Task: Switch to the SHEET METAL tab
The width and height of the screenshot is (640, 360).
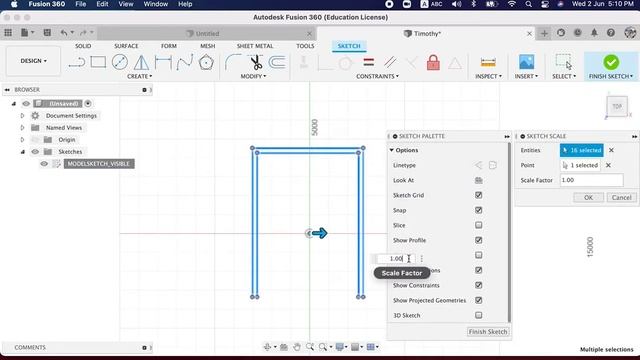Action: (x=255, y=46)
